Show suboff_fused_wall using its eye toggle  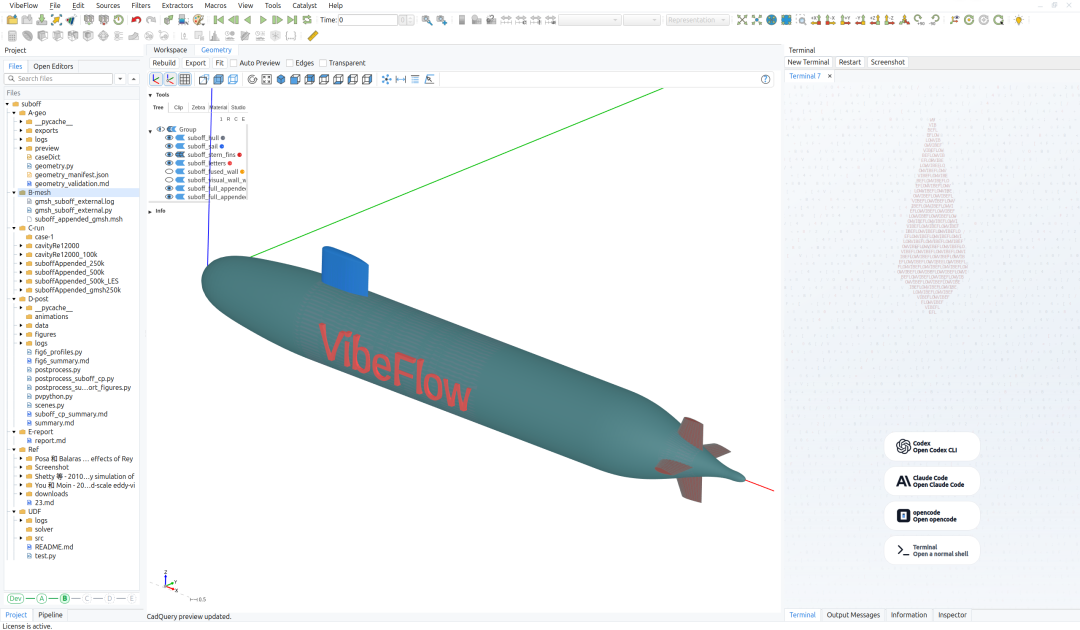[x=169, y=171]
